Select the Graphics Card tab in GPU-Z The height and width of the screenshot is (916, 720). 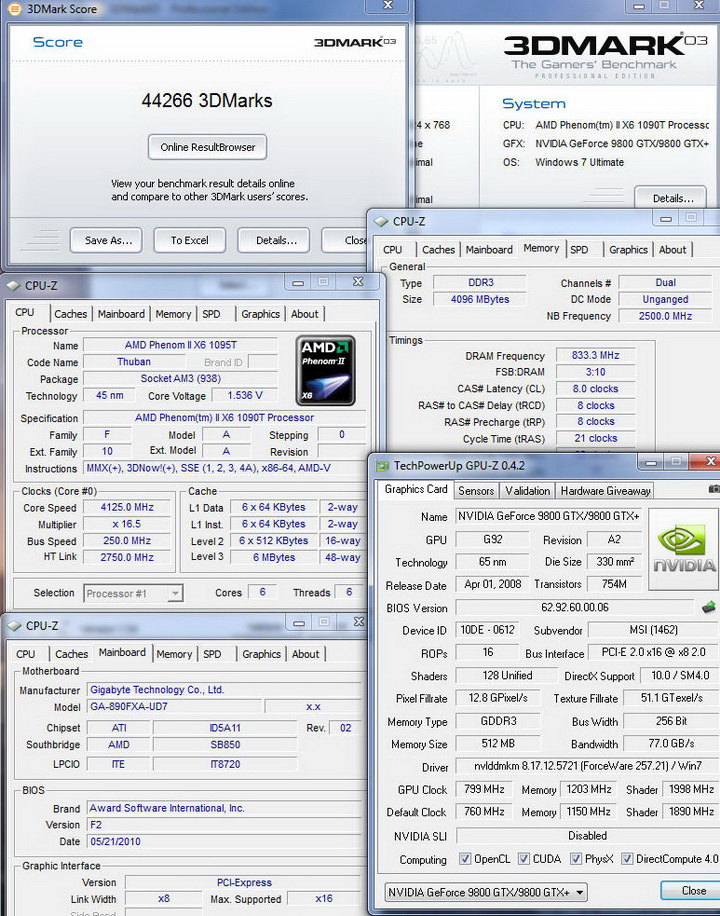[416, 490]
